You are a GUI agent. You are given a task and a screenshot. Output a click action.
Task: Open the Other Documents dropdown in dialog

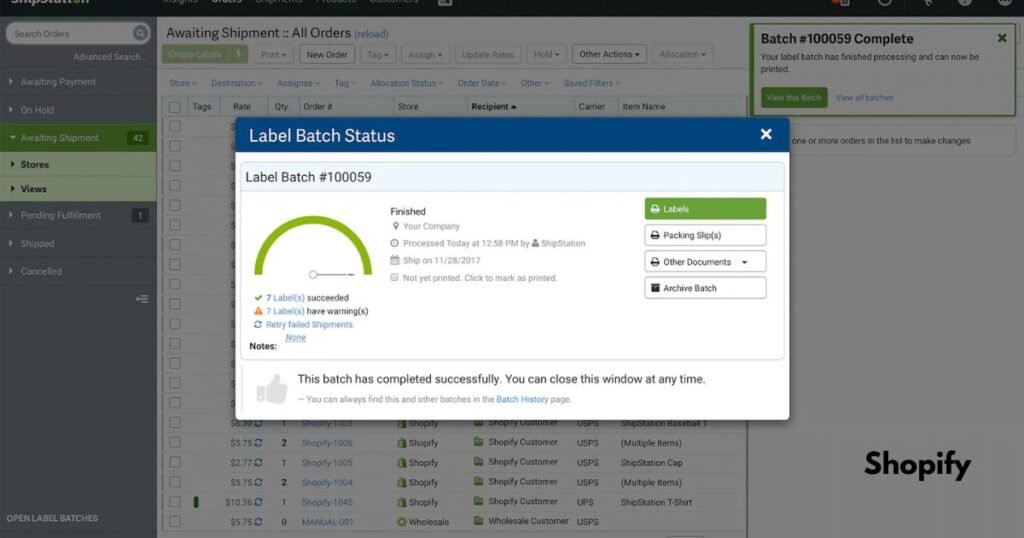[x=705, y=262]
